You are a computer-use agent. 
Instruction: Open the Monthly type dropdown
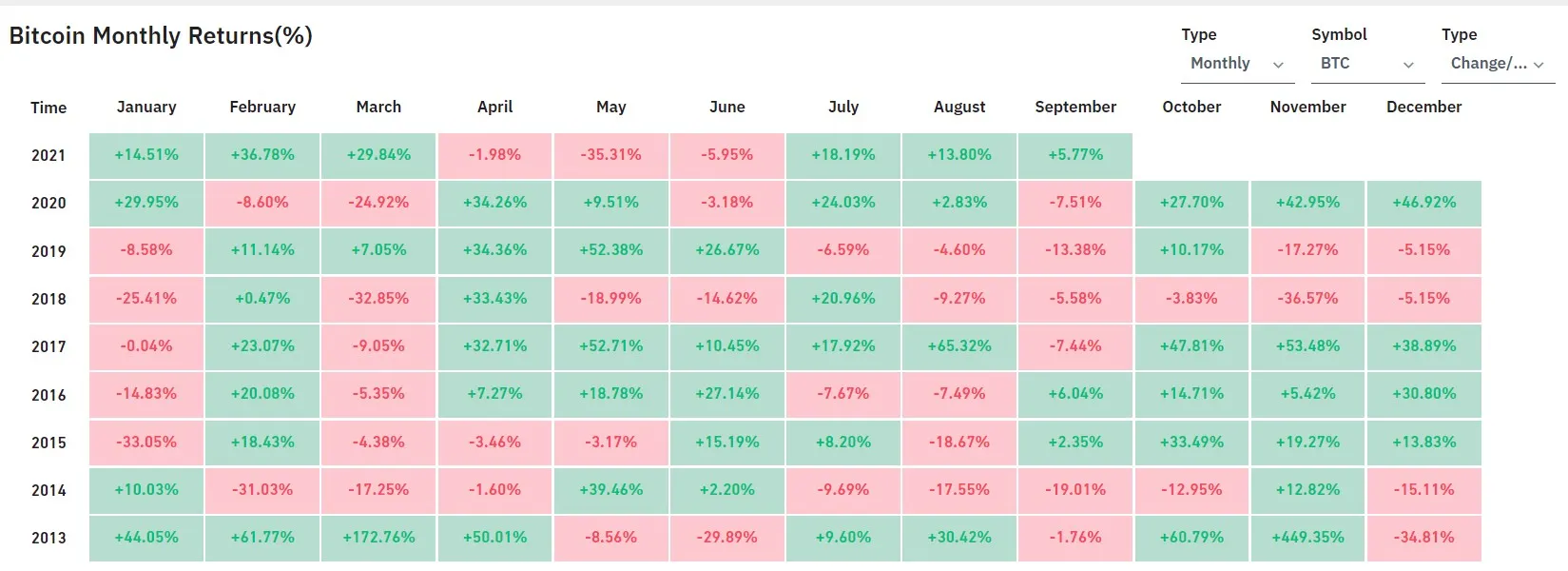point(1236,64)
